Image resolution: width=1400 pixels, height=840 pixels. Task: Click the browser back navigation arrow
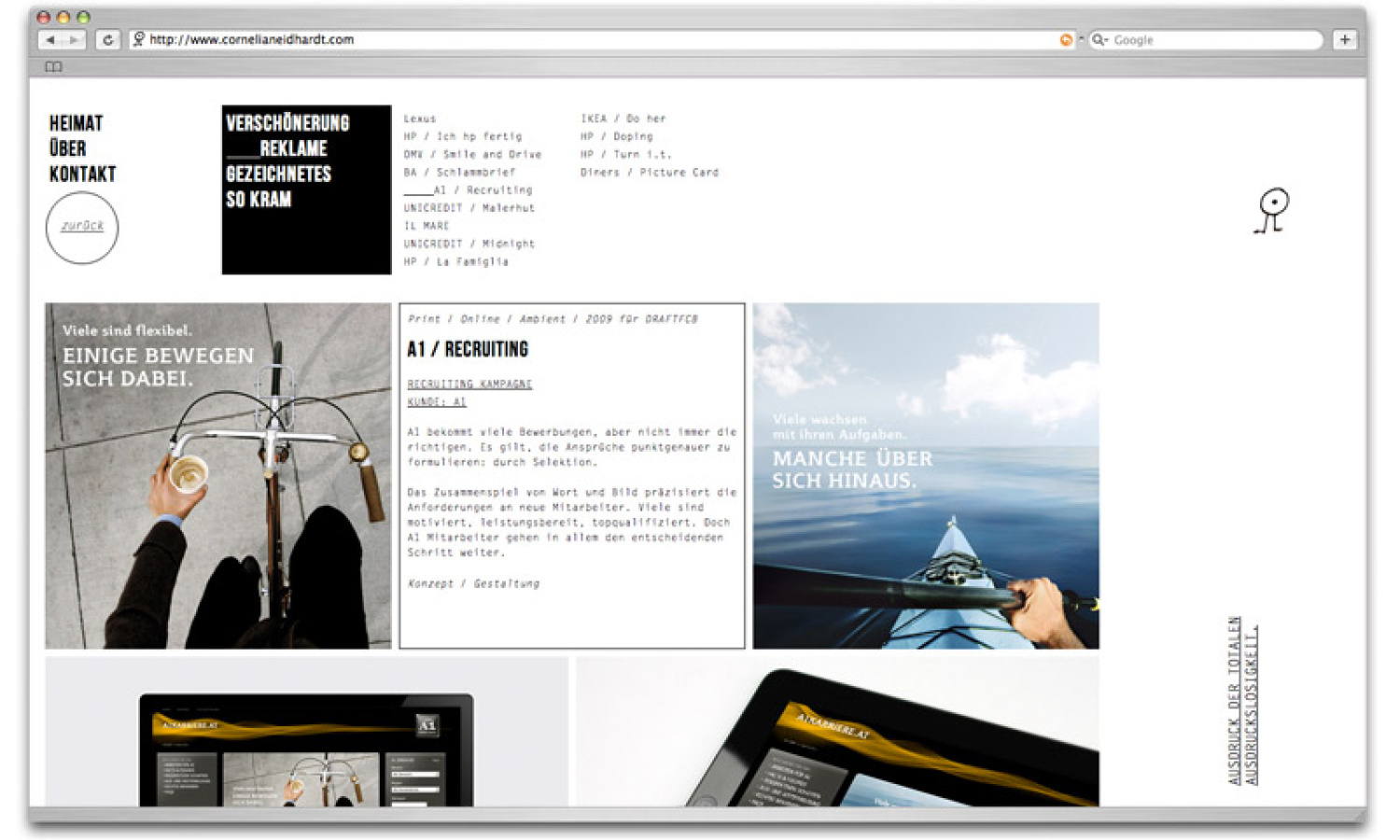pyautogui.click(x=51, y=39)
